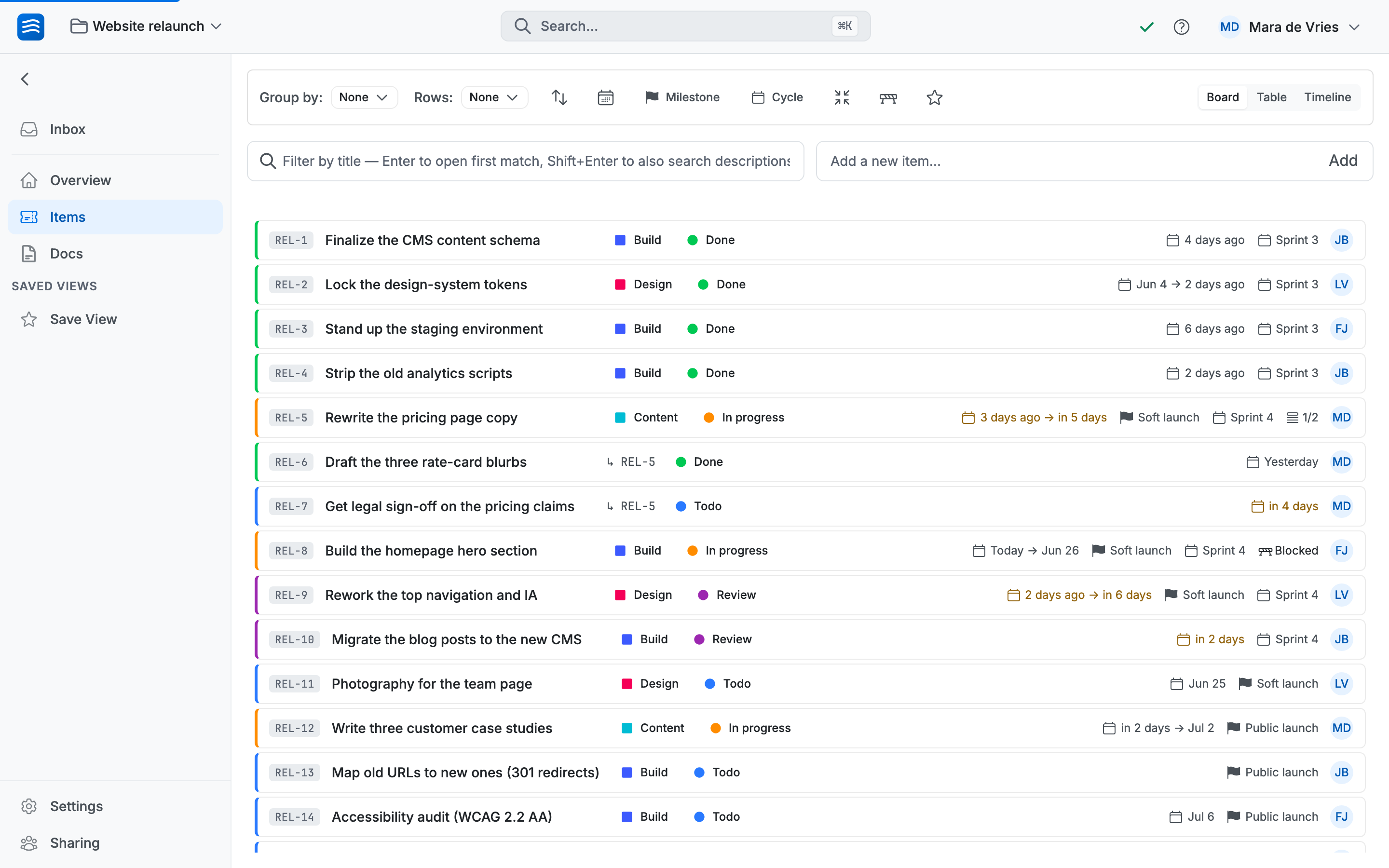
Task: Open item Finalize the CMS content schema
Action: 432,240
